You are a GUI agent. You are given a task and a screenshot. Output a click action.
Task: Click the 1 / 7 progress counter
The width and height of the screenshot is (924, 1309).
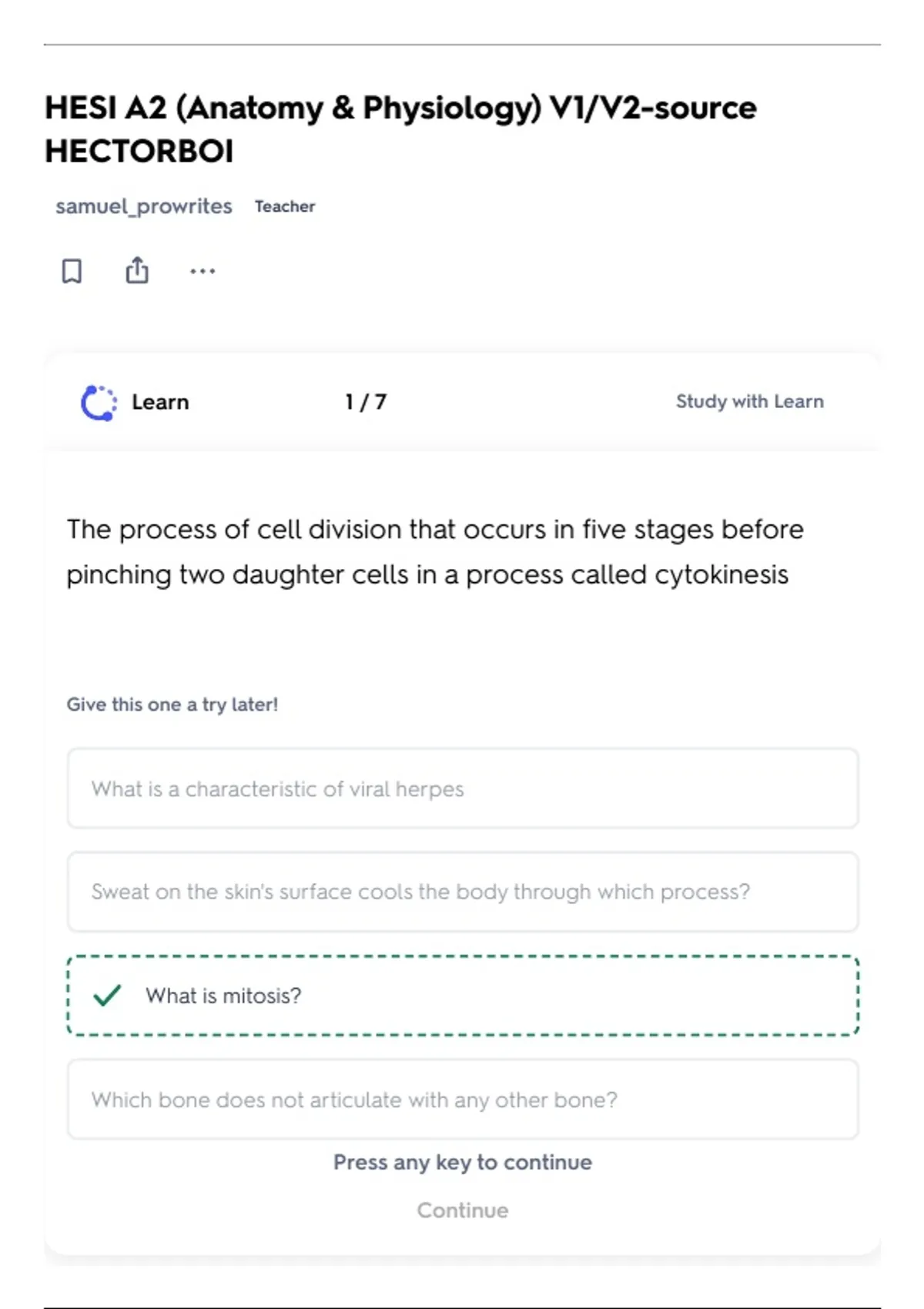click(x=366, y=402)
